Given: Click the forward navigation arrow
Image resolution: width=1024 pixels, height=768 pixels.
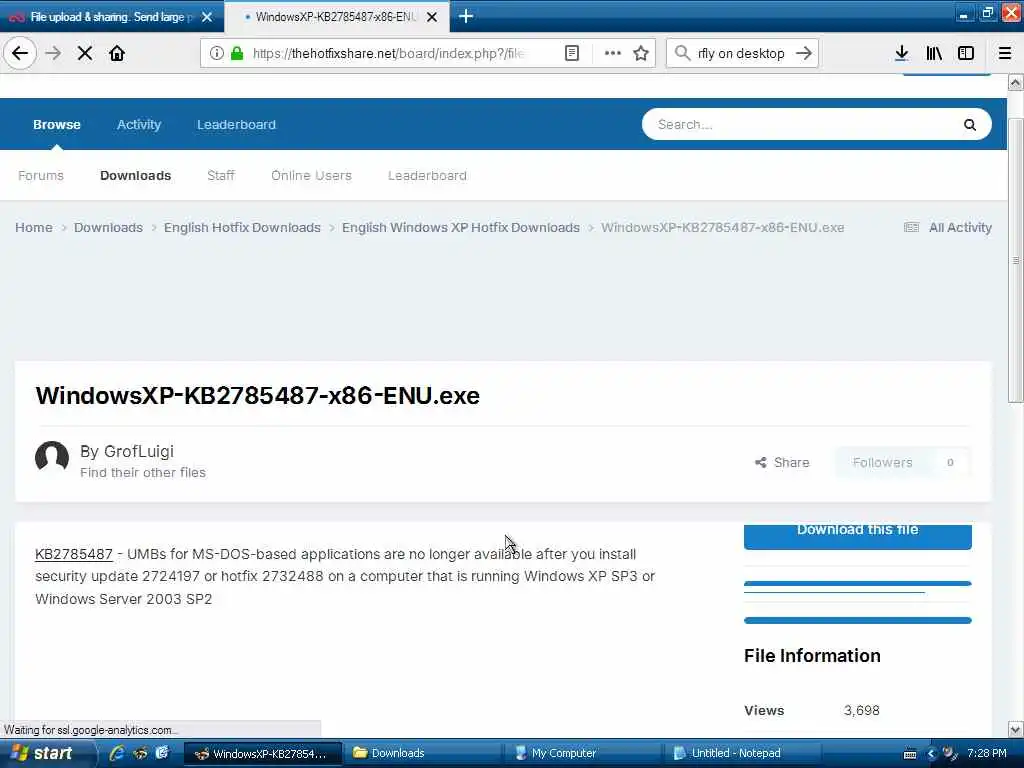Looking at the screenshot, I should pos(53,53).
